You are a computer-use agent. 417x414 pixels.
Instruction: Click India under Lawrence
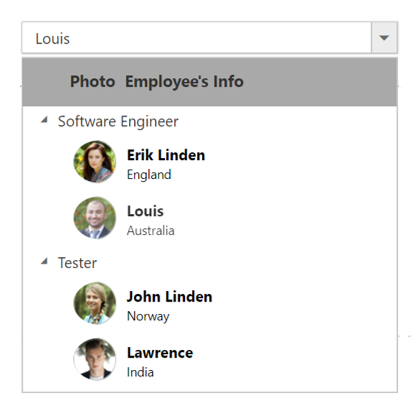click(140, 372)
